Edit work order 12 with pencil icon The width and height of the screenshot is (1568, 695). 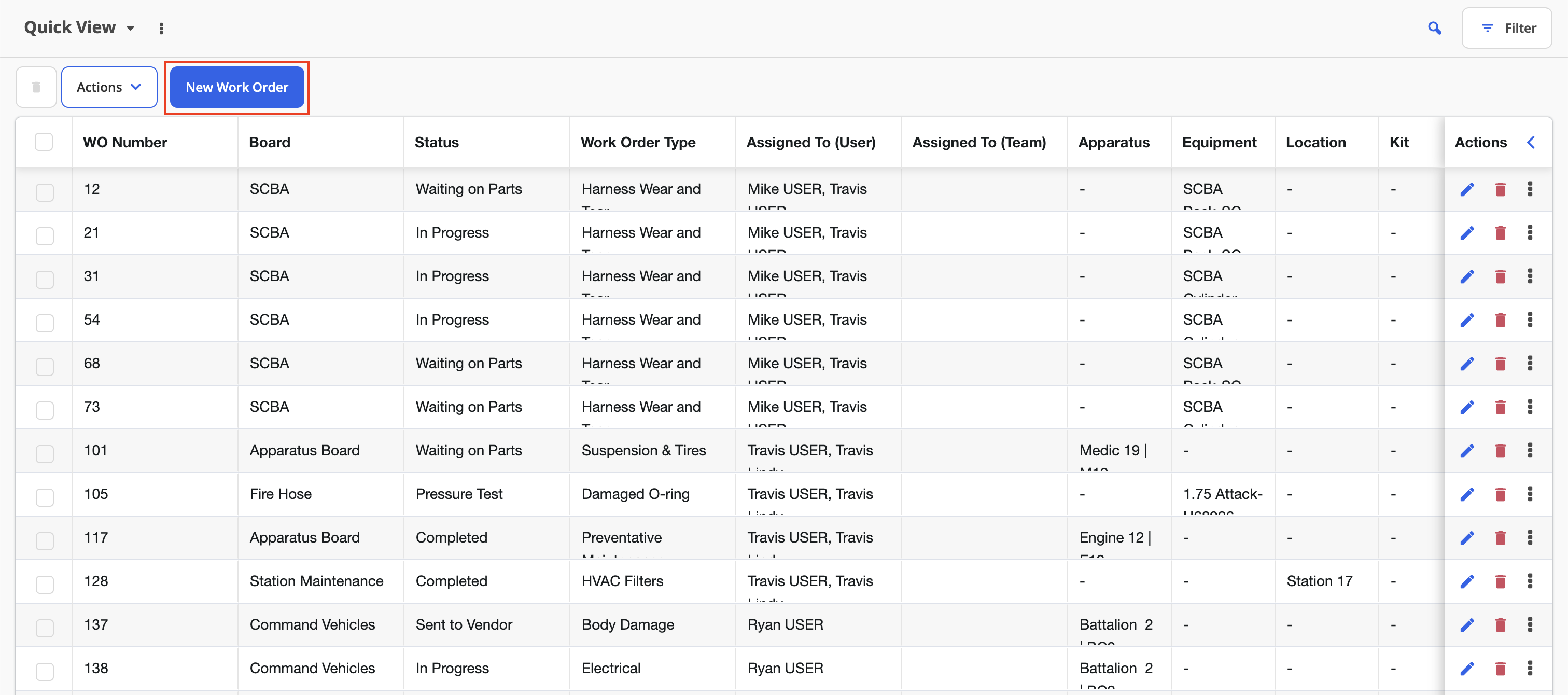[x=1467, y=189]
